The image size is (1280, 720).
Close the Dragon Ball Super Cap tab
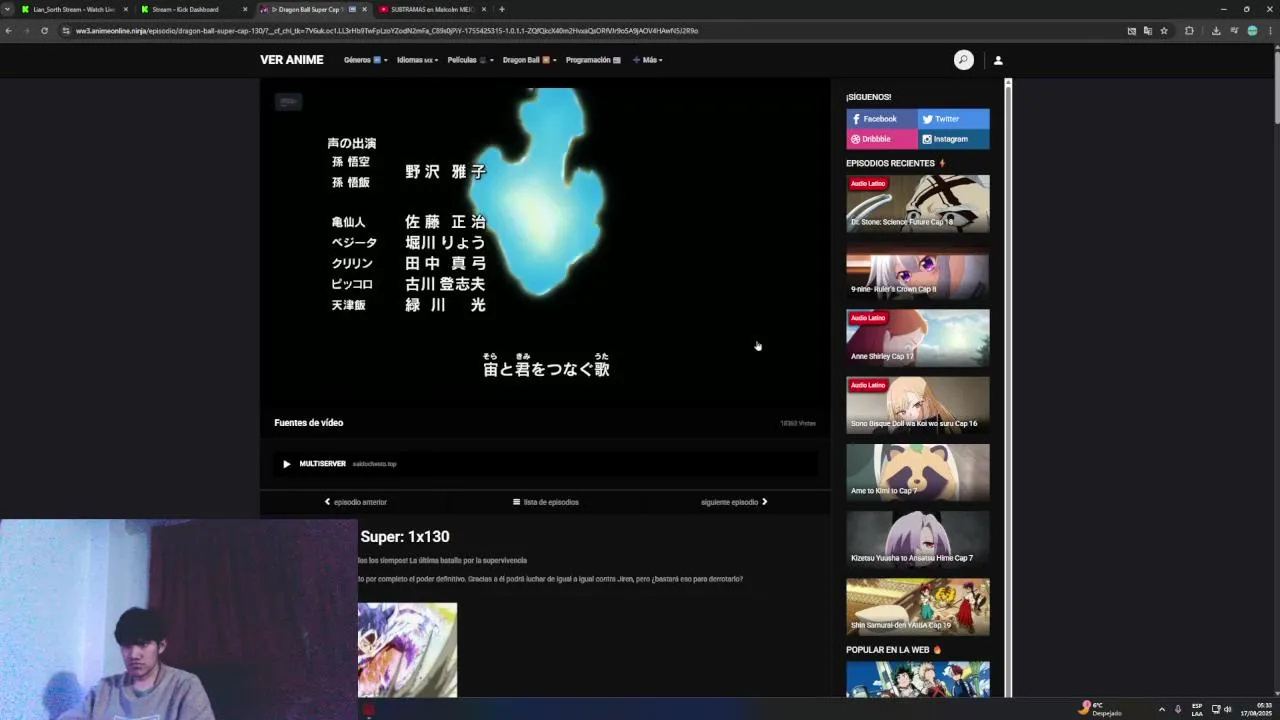364,9
